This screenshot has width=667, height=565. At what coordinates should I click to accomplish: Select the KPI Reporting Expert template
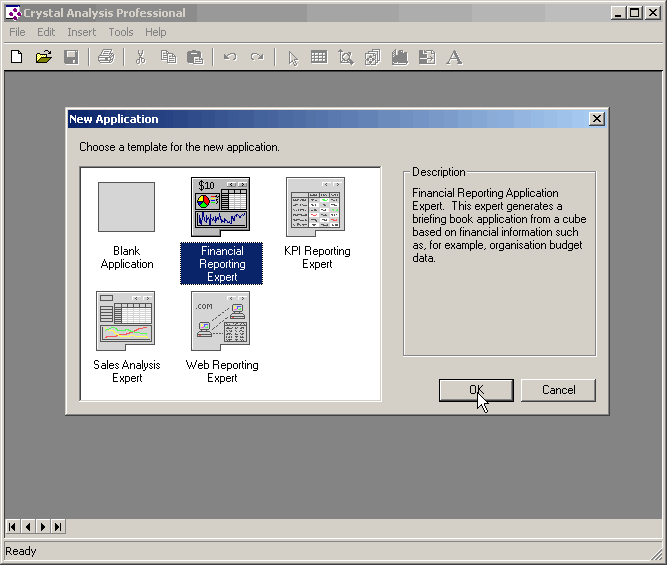pos(316,207)
